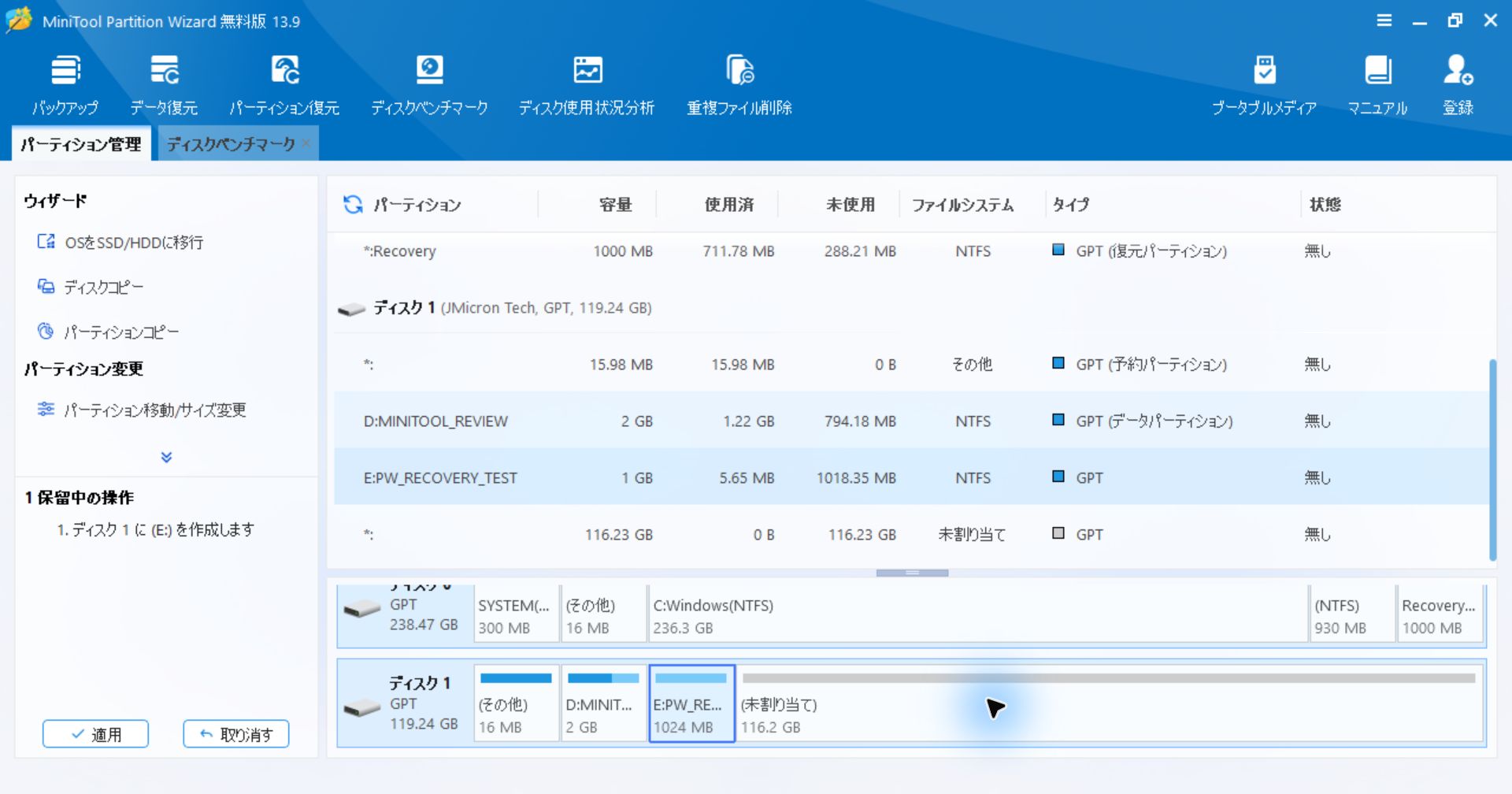Select C:Windows(NTFS) block in disk map
Screen dimensions: 1512x794
click(978, 614)
